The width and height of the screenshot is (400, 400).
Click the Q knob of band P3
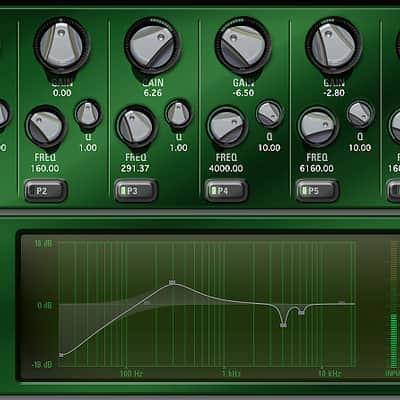click(x=179, y=114)
